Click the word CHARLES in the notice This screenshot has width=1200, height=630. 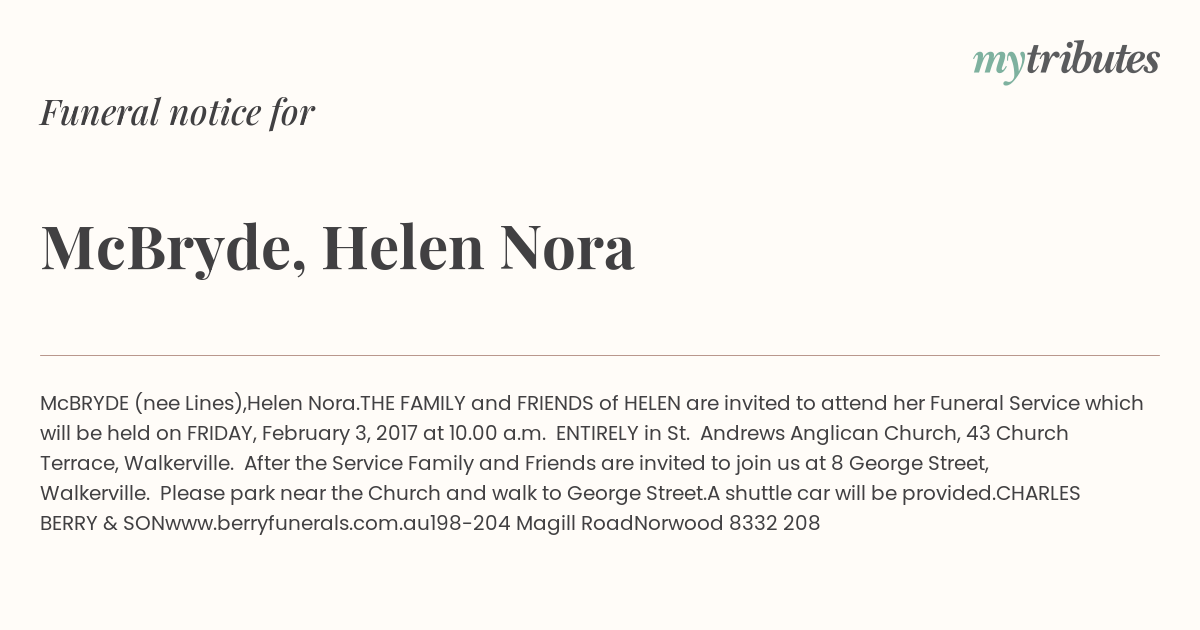click(x=1038, y=493)
